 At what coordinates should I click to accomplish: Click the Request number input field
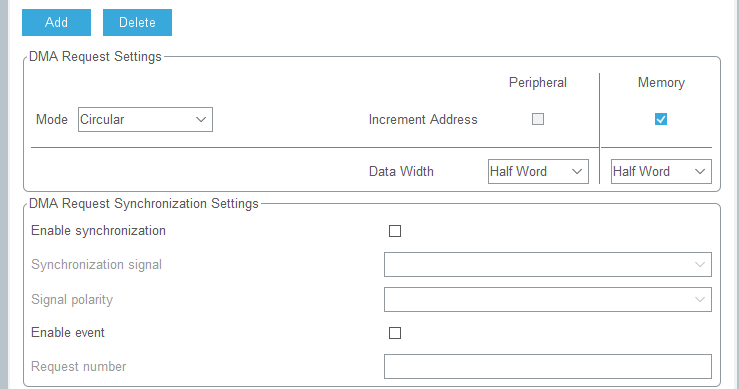(x=548, y=366)
